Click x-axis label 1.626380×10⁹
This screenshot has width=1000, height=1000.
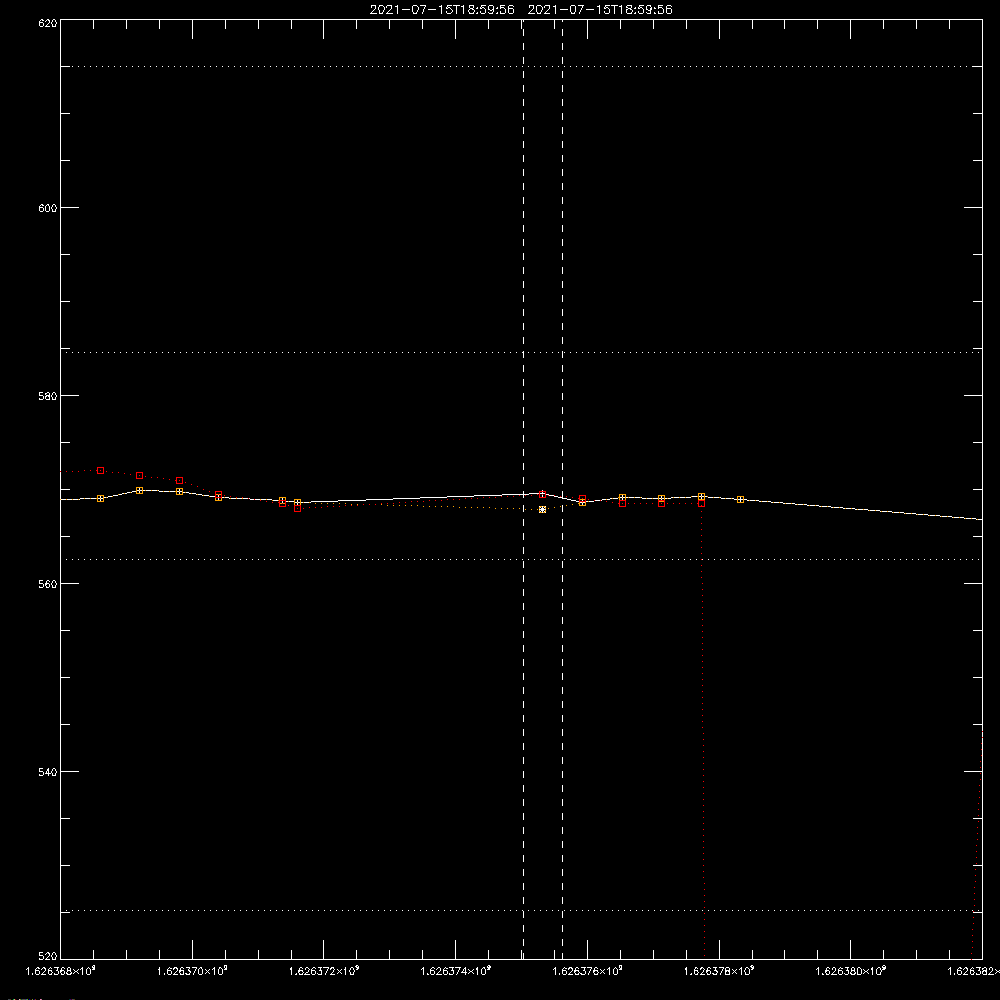click(851, 971)
